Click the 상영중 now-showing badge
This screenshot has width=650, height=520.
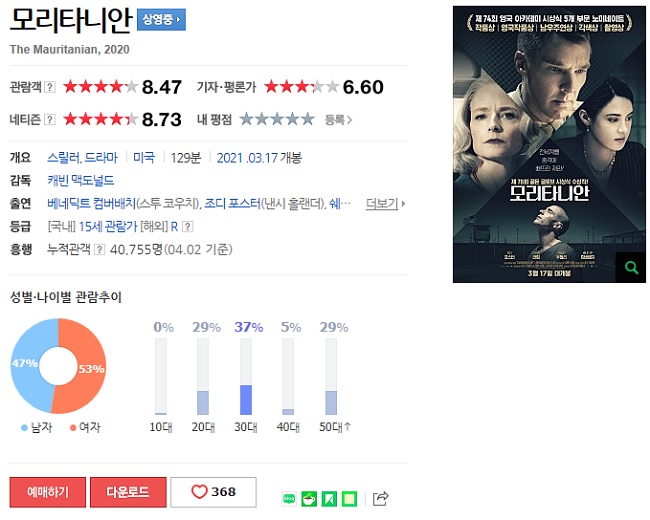tap(161, 19)
